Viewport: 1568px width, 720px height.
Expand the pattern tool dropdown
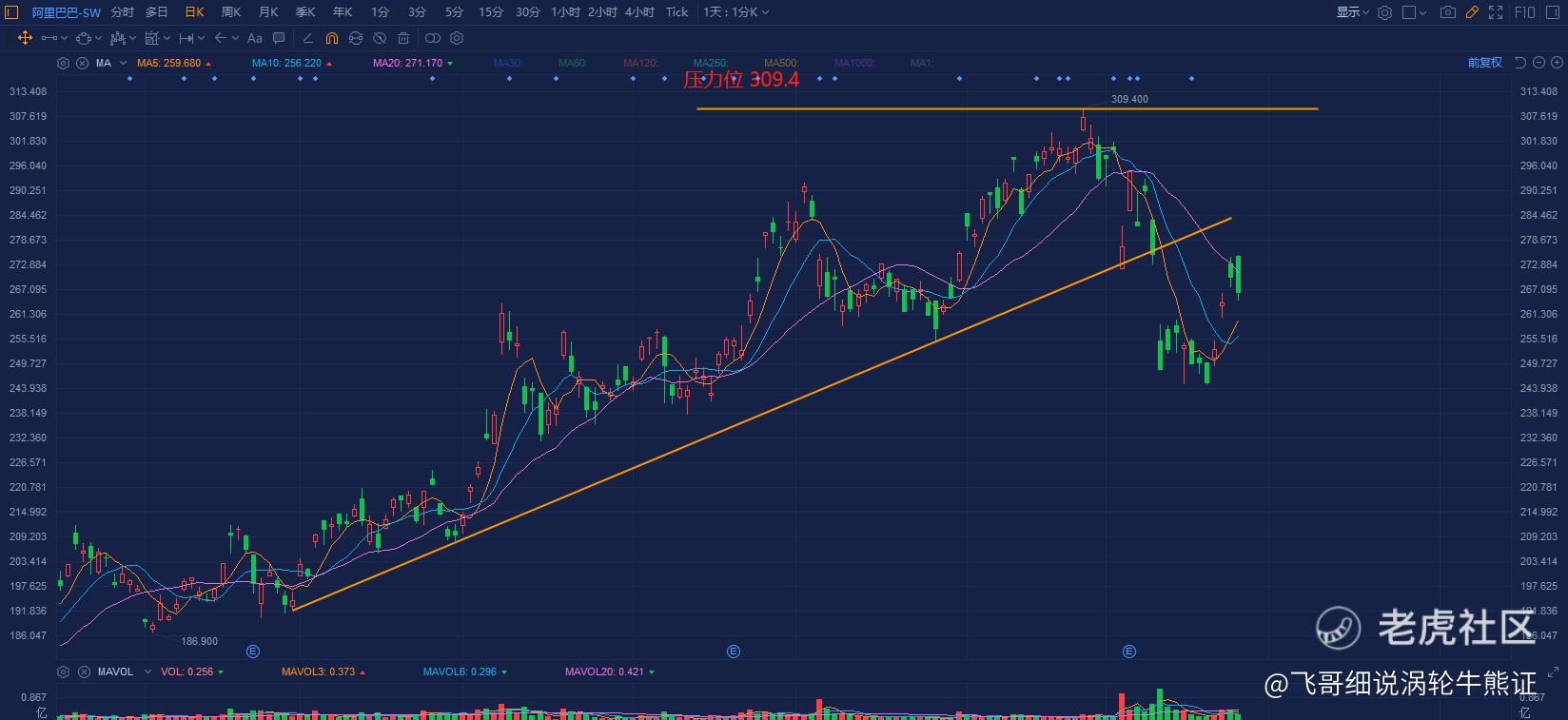[x=133, y=38]
